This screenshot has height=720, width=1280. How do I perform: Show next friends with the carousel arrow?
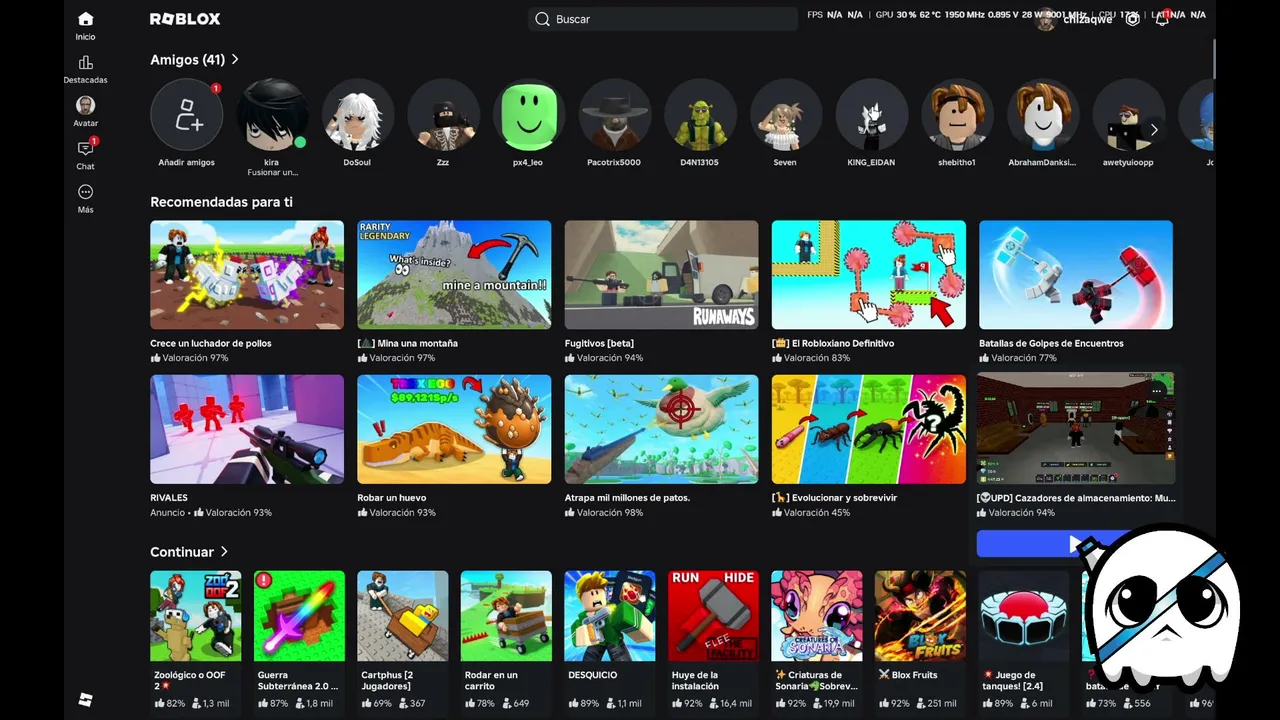[x=1154, y=130]
